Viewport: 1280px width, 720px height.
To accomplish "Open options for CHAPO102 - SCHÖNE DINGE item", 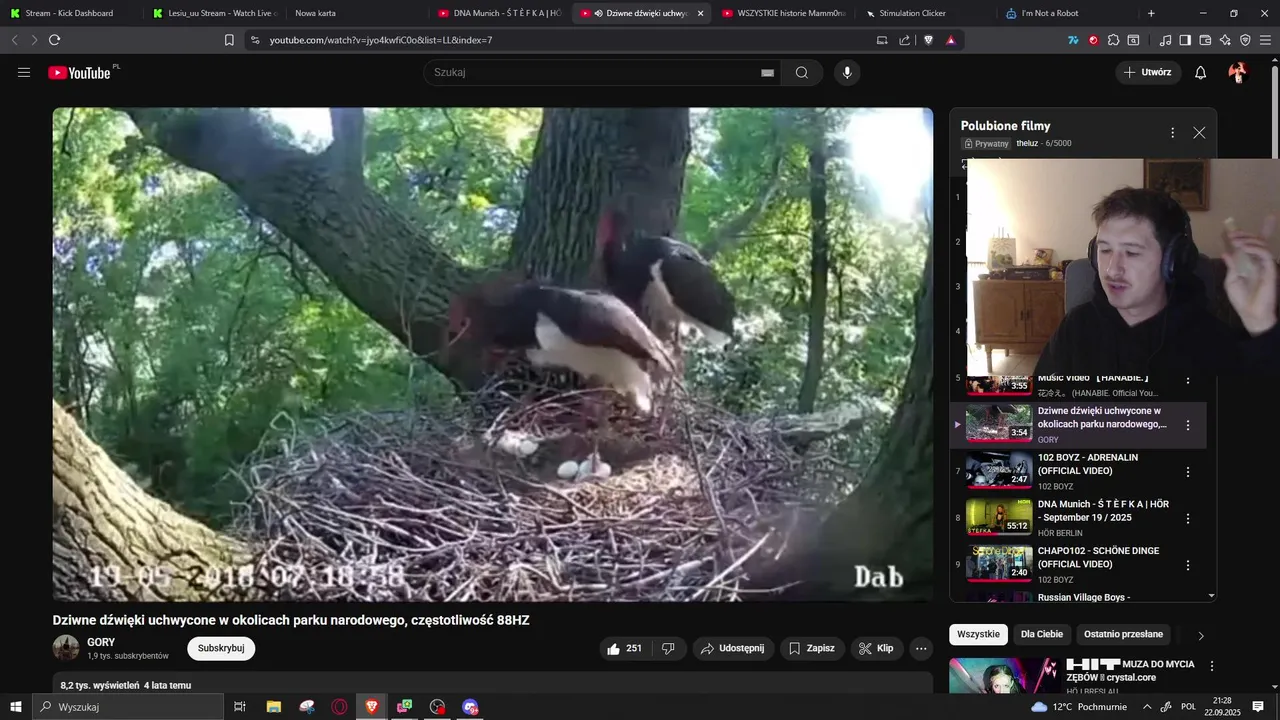I will pyautogui.click(x=1188, y=565).
